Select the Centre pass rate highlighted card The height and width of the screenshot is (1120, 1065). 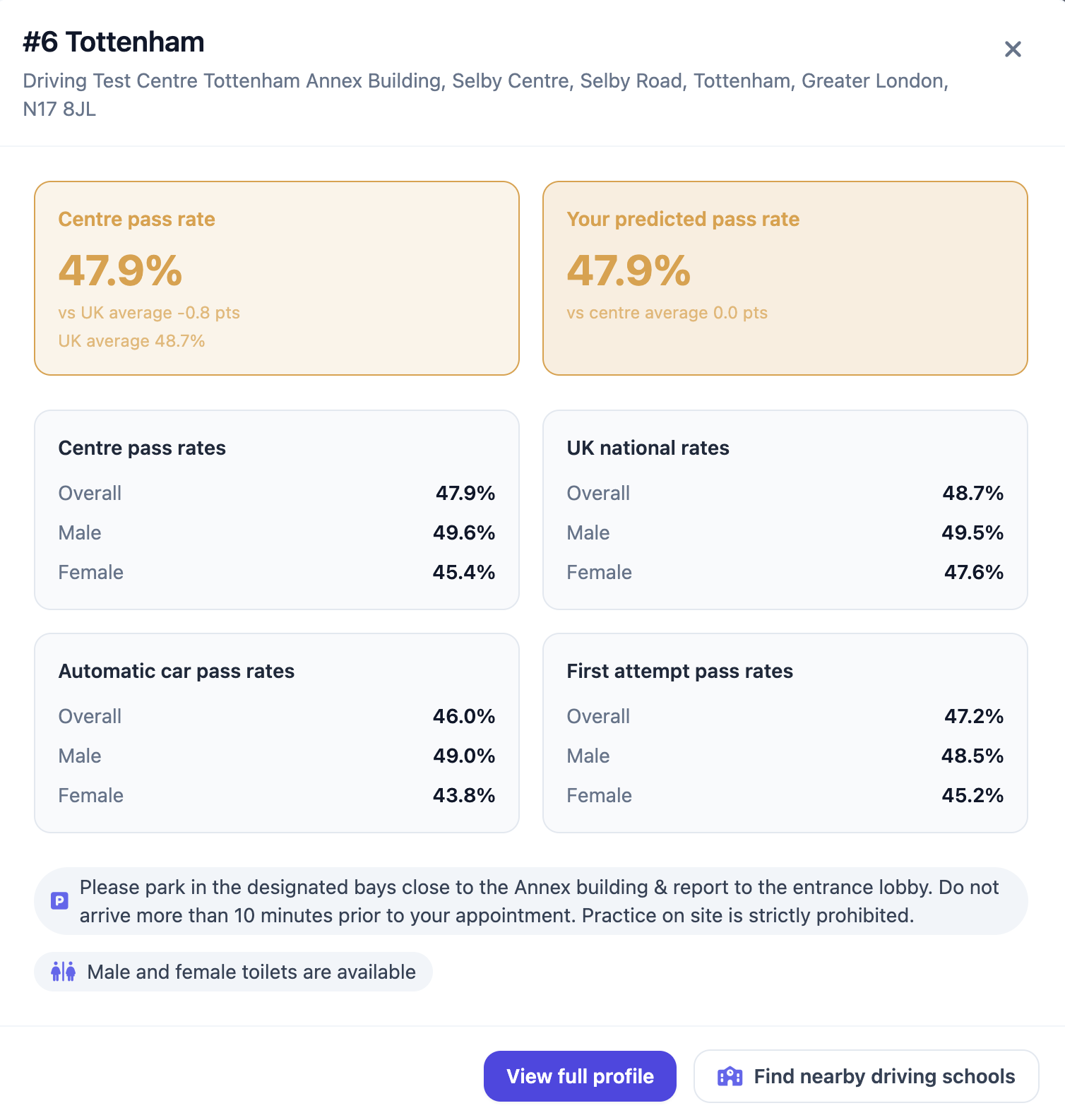[x=275, y=278]
